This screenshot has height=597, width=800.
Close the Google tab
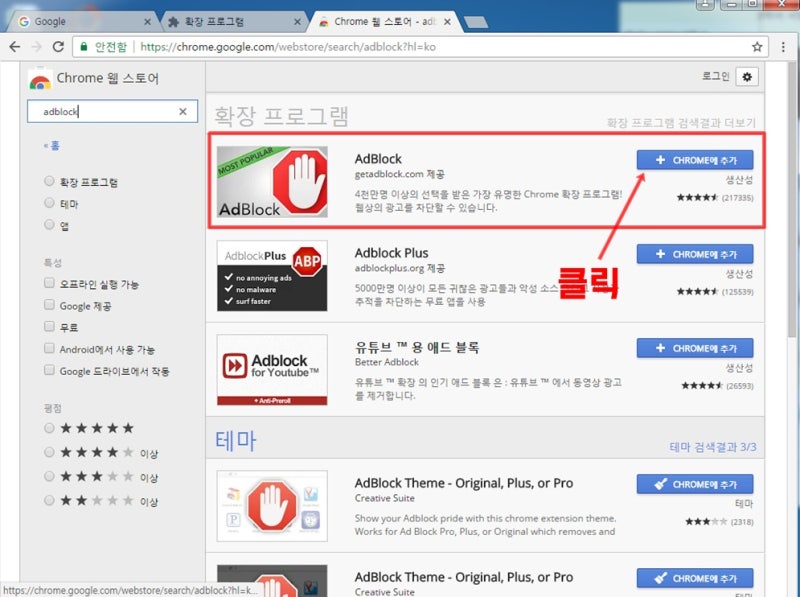coord(147,22)
